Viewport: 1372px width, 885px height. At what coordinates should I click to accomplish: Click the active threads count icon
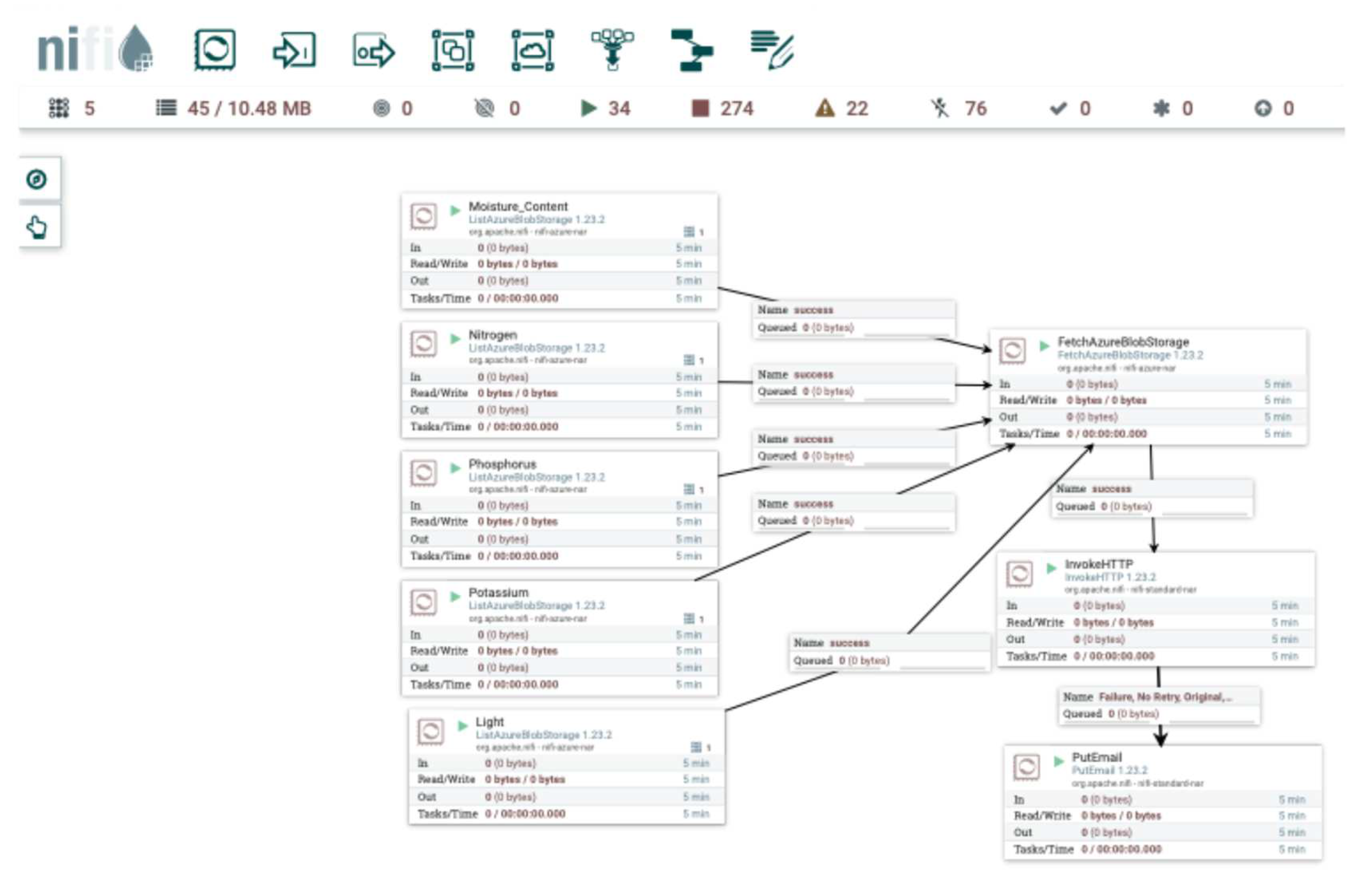pyautogui.click(x=58, y=108)
